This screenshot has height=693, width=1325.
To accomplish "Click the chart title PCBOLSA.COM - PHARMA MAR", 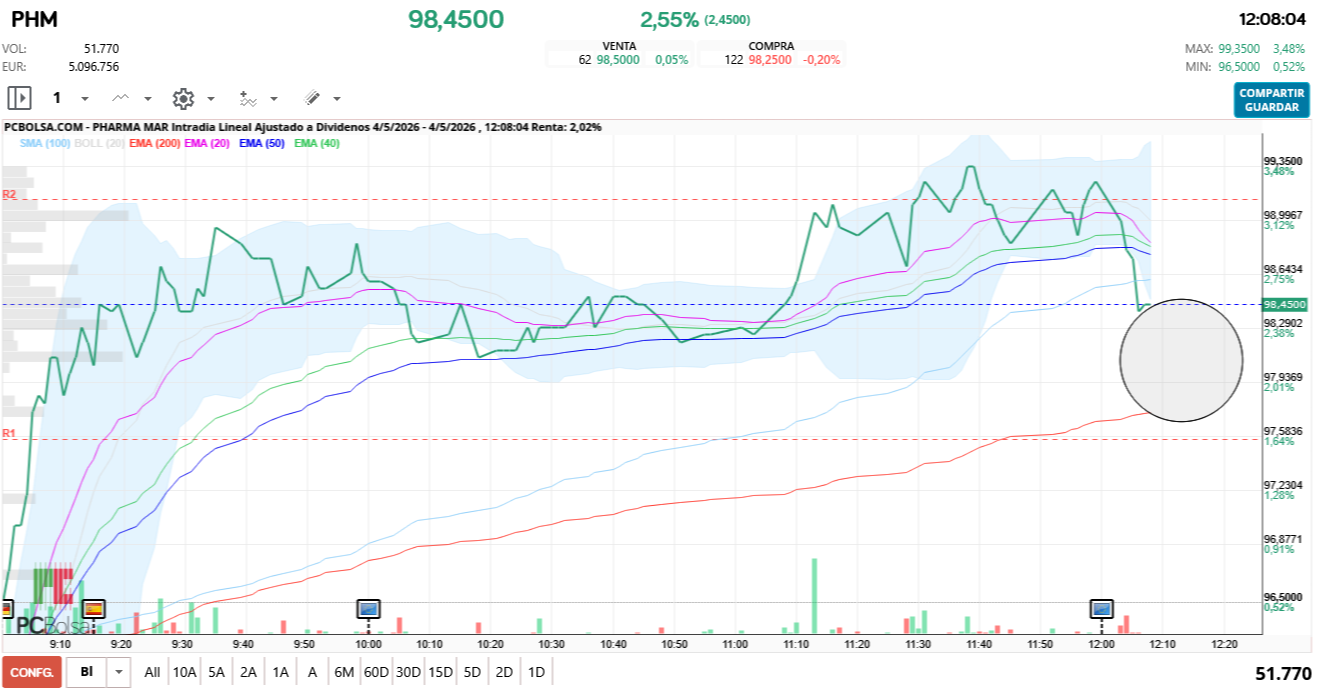I will (86, 127).
